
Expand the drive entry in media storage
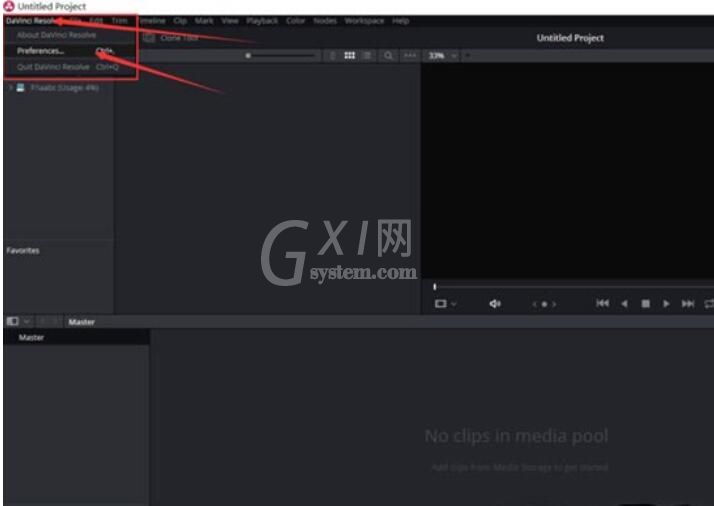point(10,87)
